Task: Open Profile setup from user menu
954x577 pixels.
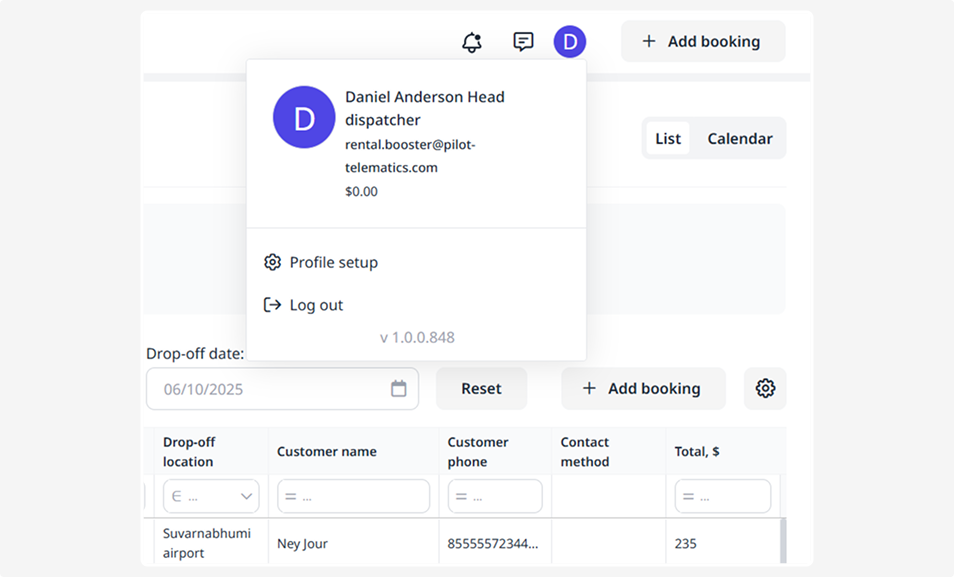Action: (x=333, y=262)
